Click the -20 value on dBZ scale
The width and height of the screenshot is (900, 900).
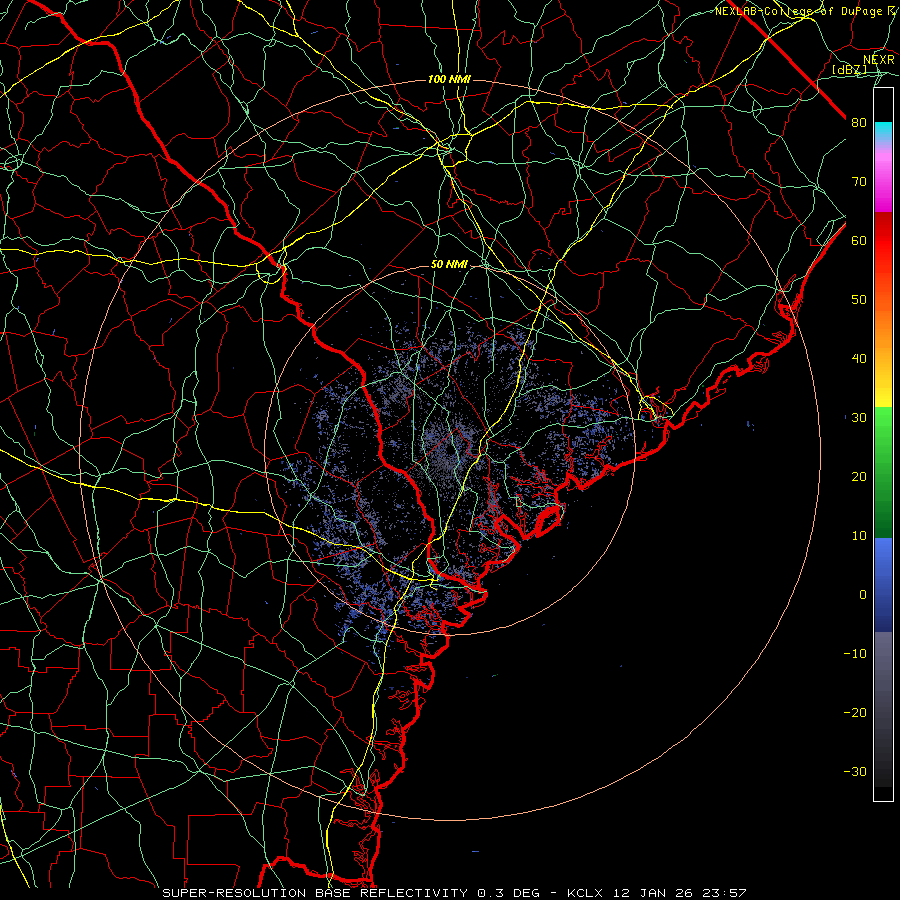pyautogui.click(x=855, y=713)
